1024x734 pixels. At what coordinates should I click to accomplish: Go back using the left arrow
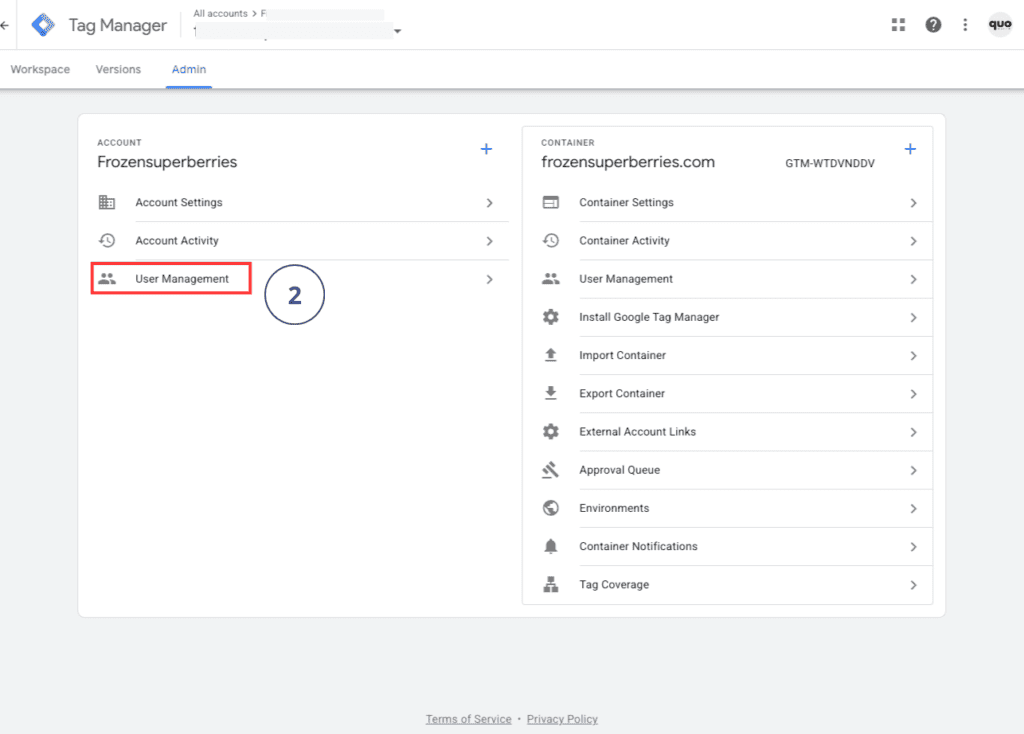point(5,25)
